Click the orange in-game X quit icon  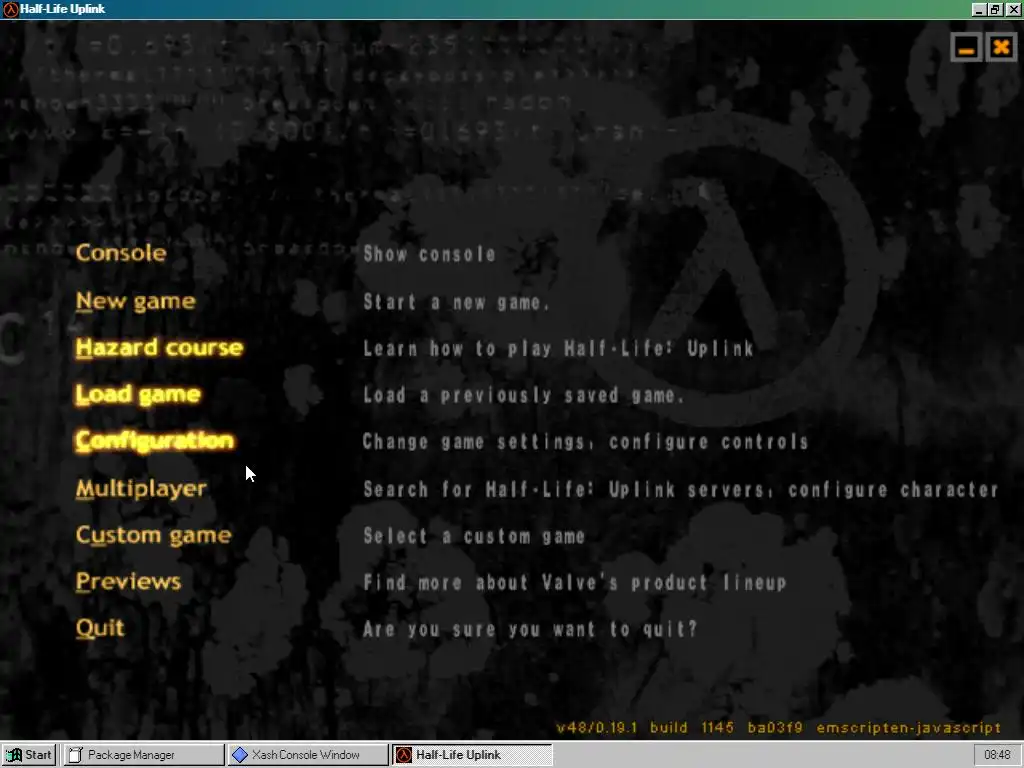(1001, 48)
